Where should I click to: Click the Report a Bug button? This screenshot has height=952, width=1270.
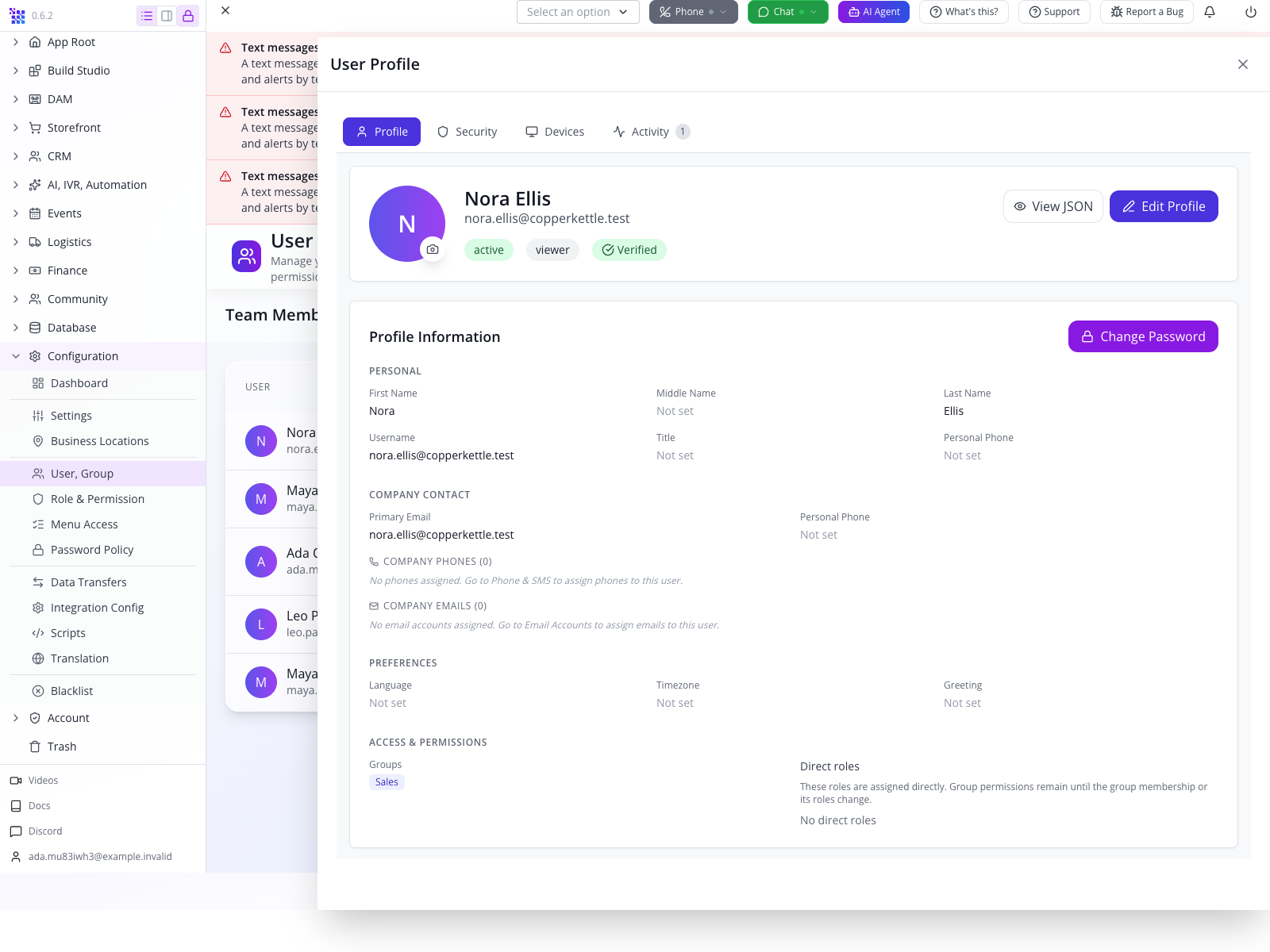point(1147,12)
